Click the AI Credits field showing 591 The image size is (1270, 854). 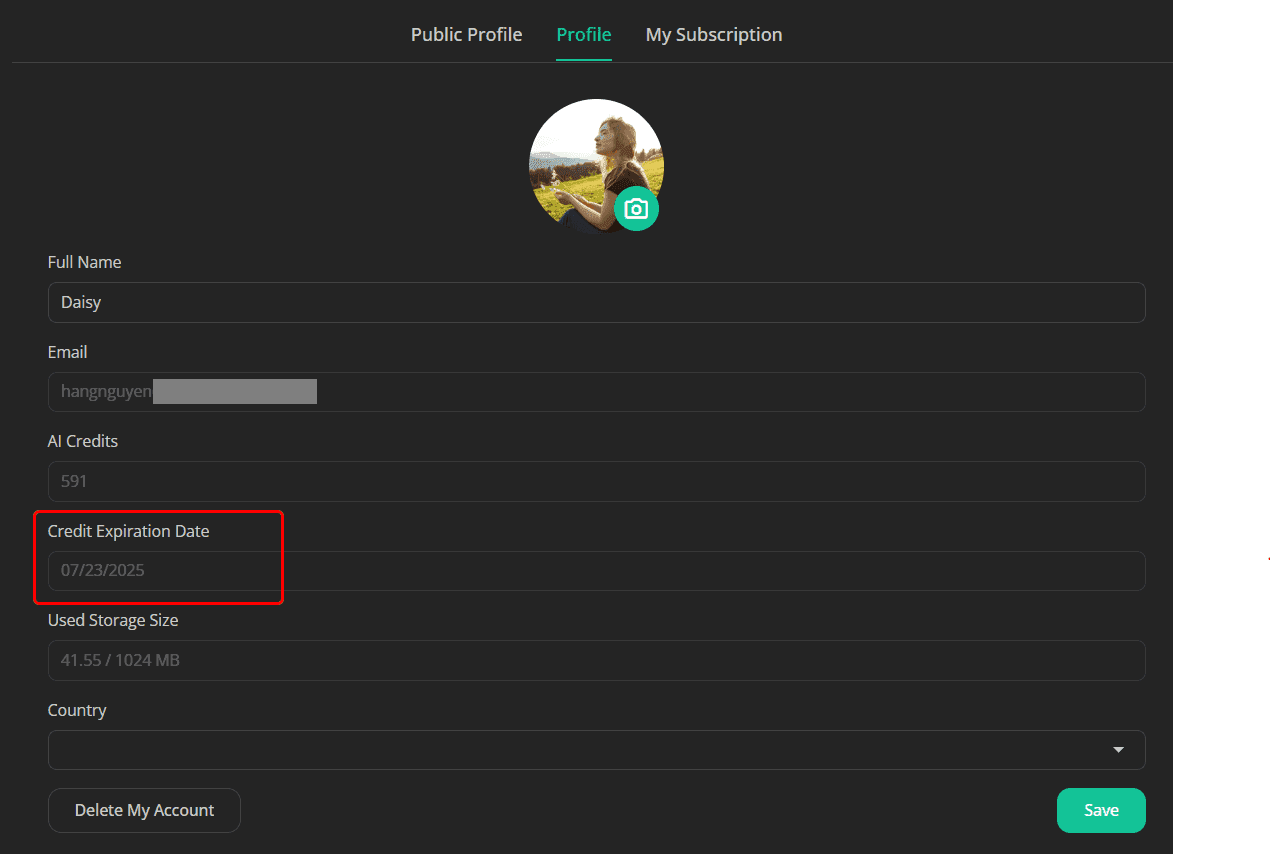point(596,481)
